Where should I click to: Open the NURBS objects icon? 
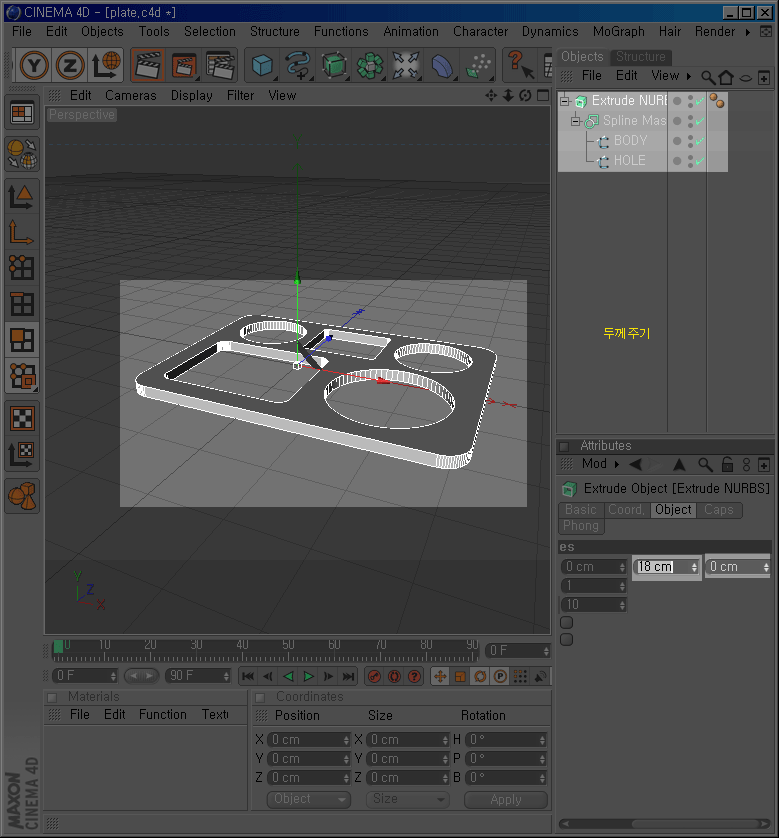[x=334, y=66]
